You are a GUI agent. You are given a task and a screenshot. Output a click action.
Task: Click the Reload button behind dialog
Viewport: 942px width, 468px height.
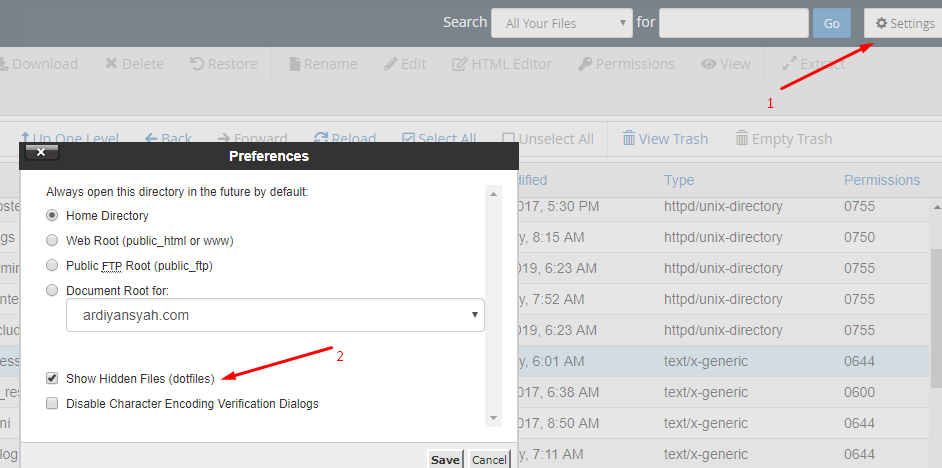click(x=345, y=139)
